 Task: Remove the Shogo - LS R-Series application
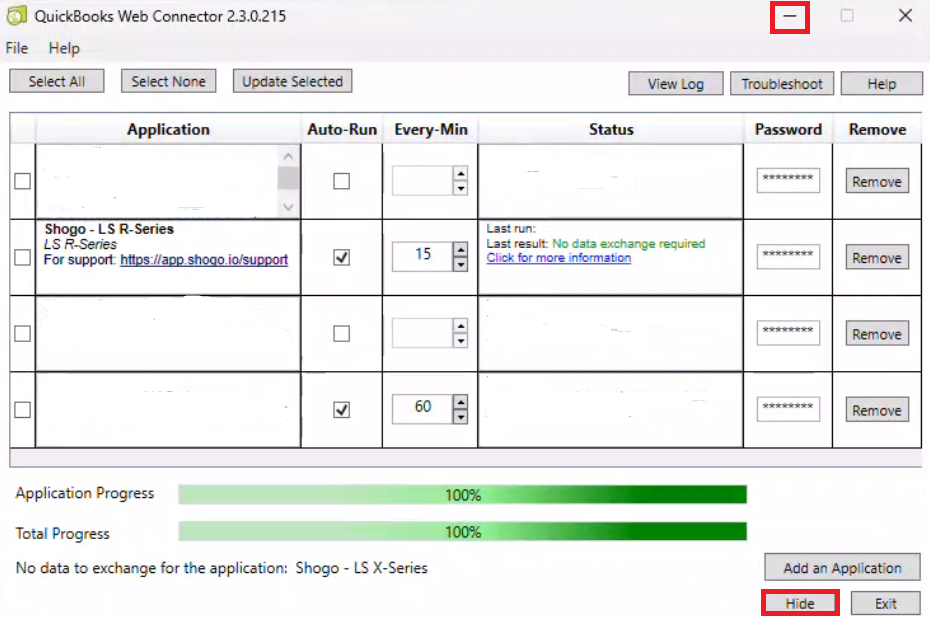pos(877,257)
